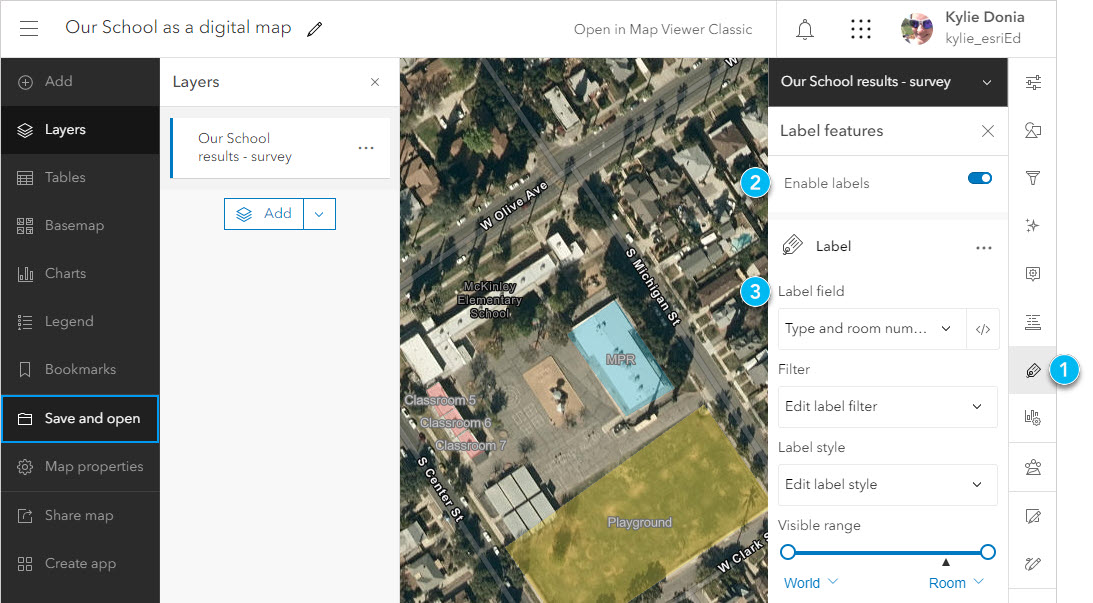1093x603 pixels.
Task: Open label expression editor code icon
Action: pyautogui.click(x=983, y=329)
